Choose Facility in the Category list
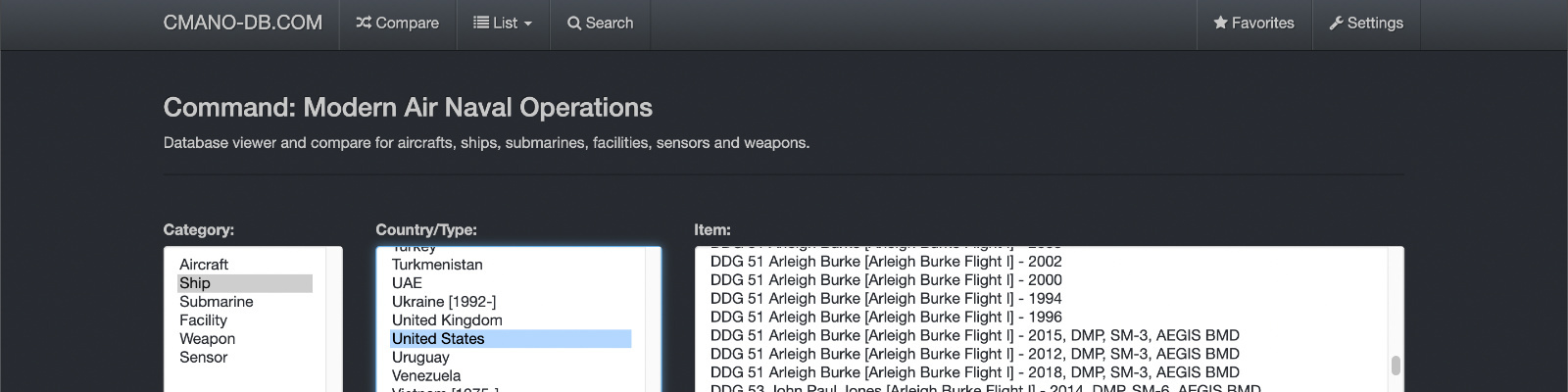The height and width of the screenshot is (392, 1568). (x=203, y=320)
